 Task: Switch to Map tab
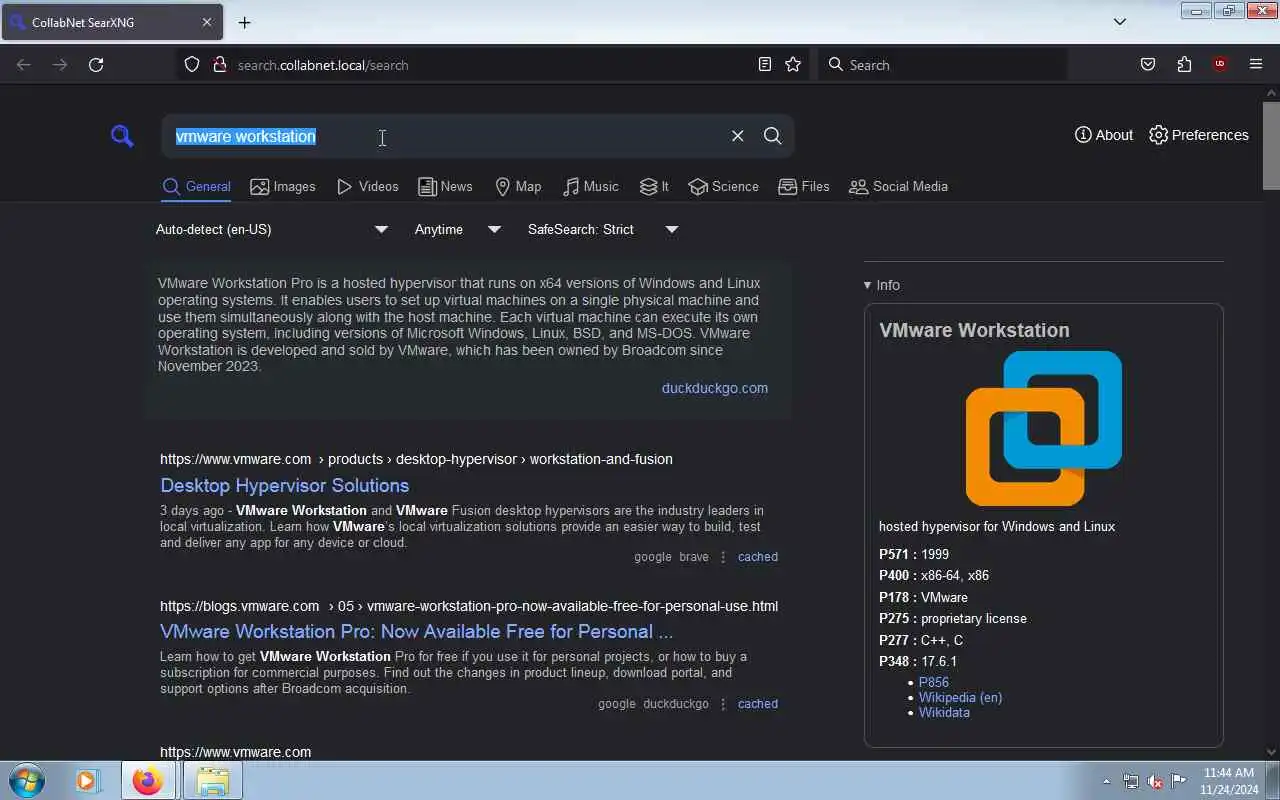pyautogui.click(x=518, y=187)
